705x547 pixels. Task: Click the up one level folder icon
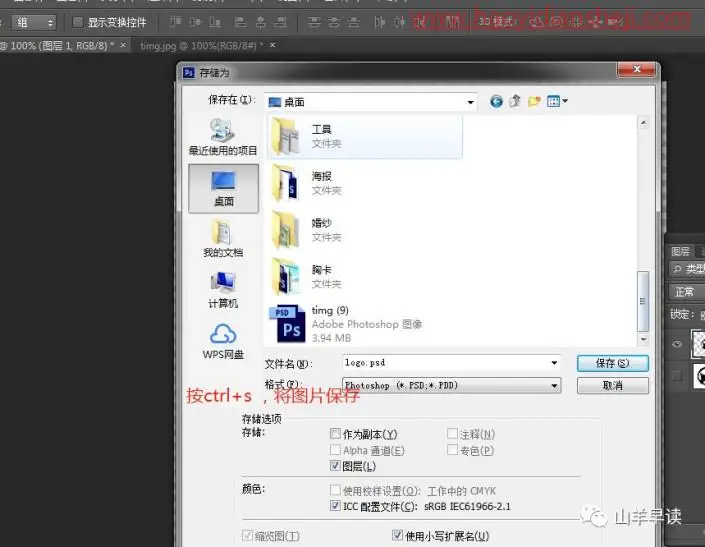pos(515,102)
